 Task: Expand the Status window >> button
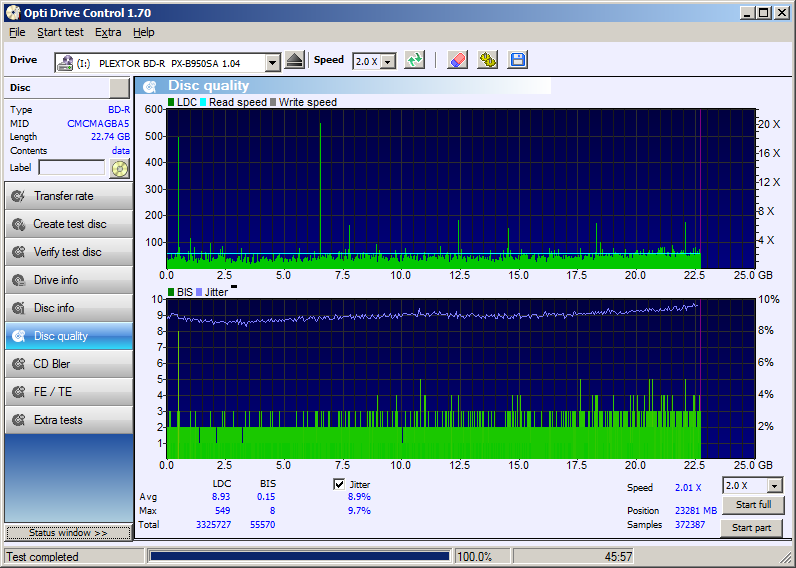[x=68, y=533]
